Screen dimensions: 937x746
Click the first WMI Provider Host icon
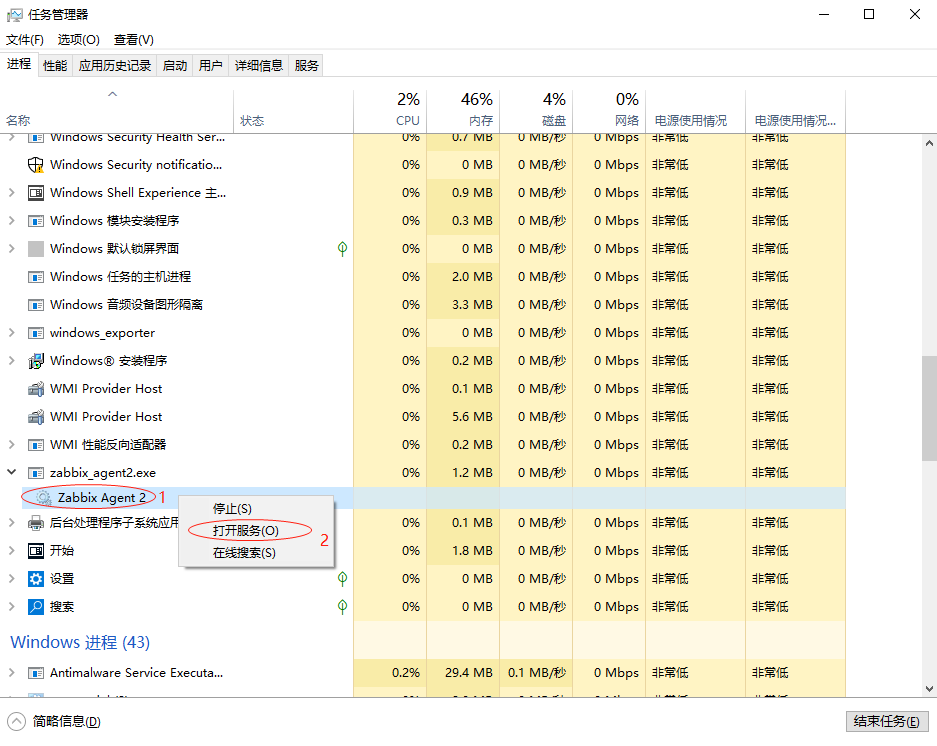click(x=36, y=389)
